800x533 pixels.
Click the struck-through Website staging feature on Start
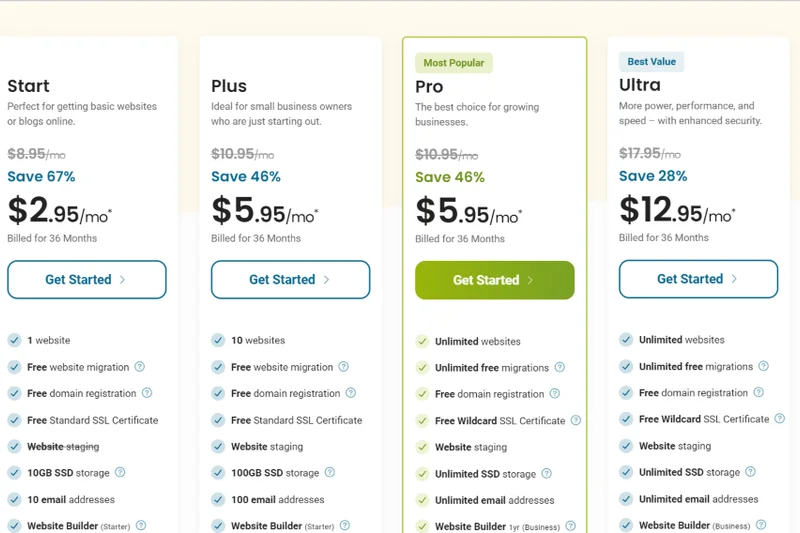coord(63,446)
